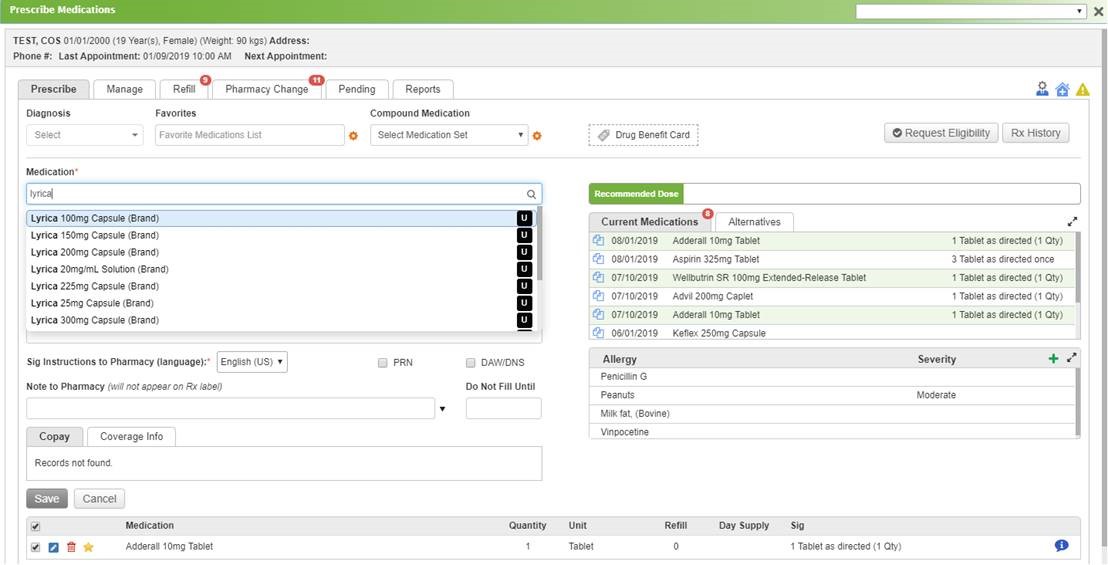Enable the PRN checkbox
The height and width of the screenshot is (565, 1108).
click(383, 363)
